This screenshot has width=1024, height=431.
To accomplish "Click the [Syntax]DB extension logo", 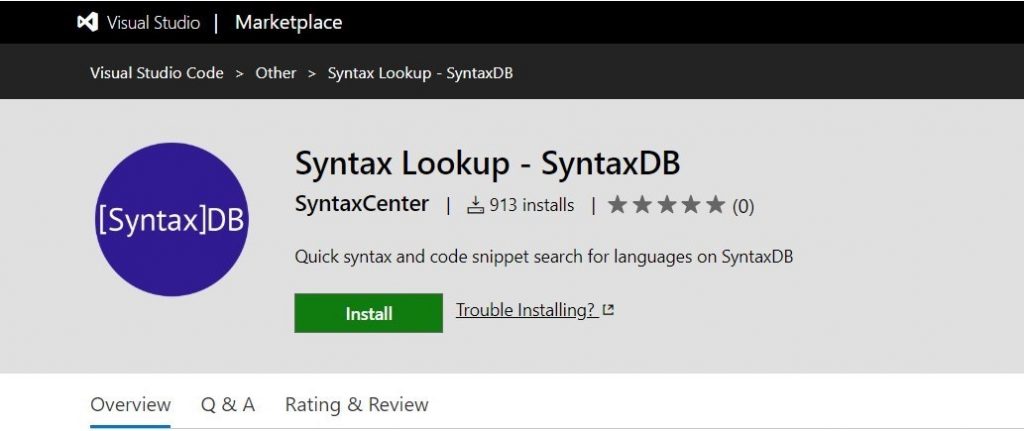I will tap(172, 219).
